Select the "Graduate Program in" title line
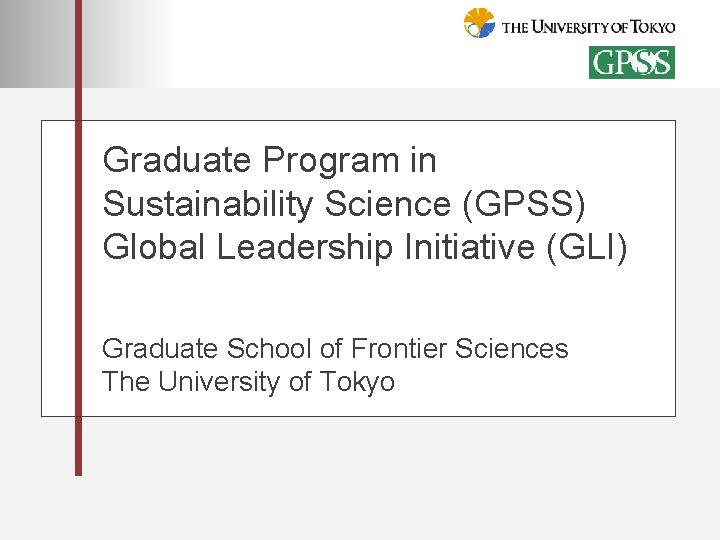Viewport: 720px width, 540px height. point(269,160)
